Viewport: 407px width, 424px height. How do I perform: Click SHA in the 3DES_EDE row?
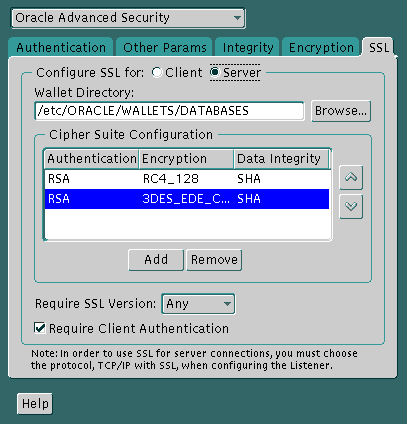(x=249, y=199)
